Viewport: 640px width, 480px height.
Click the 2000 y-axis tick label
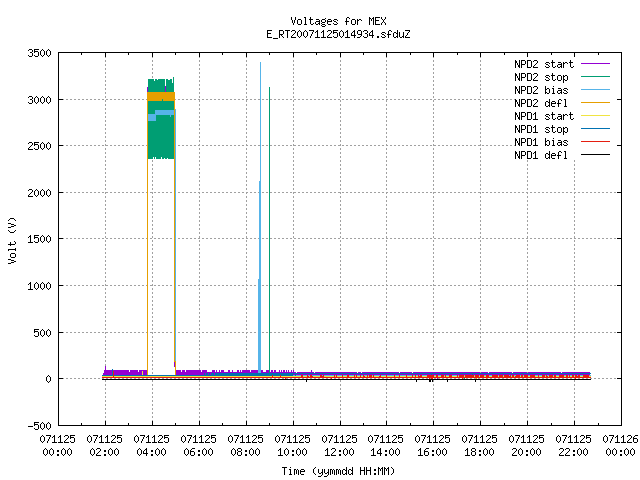pos(39,193)
